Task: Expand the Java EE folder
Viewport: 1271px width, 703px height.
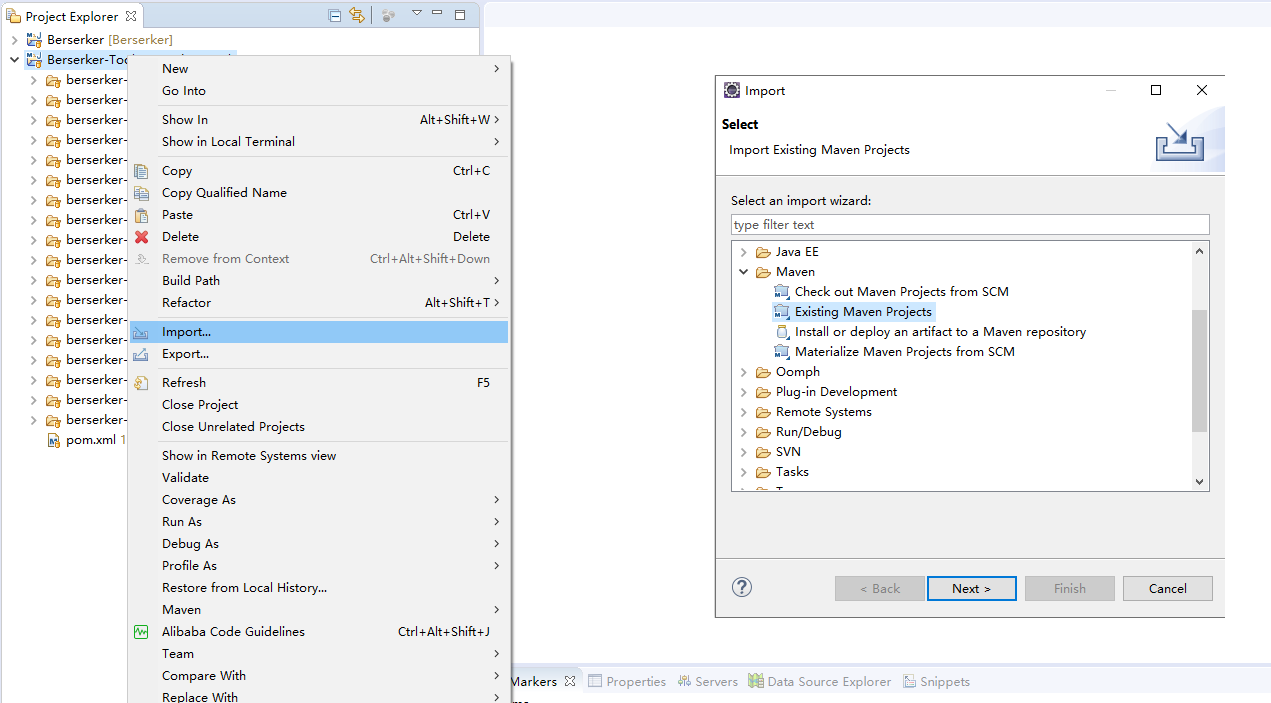Action: pos(743,252)
